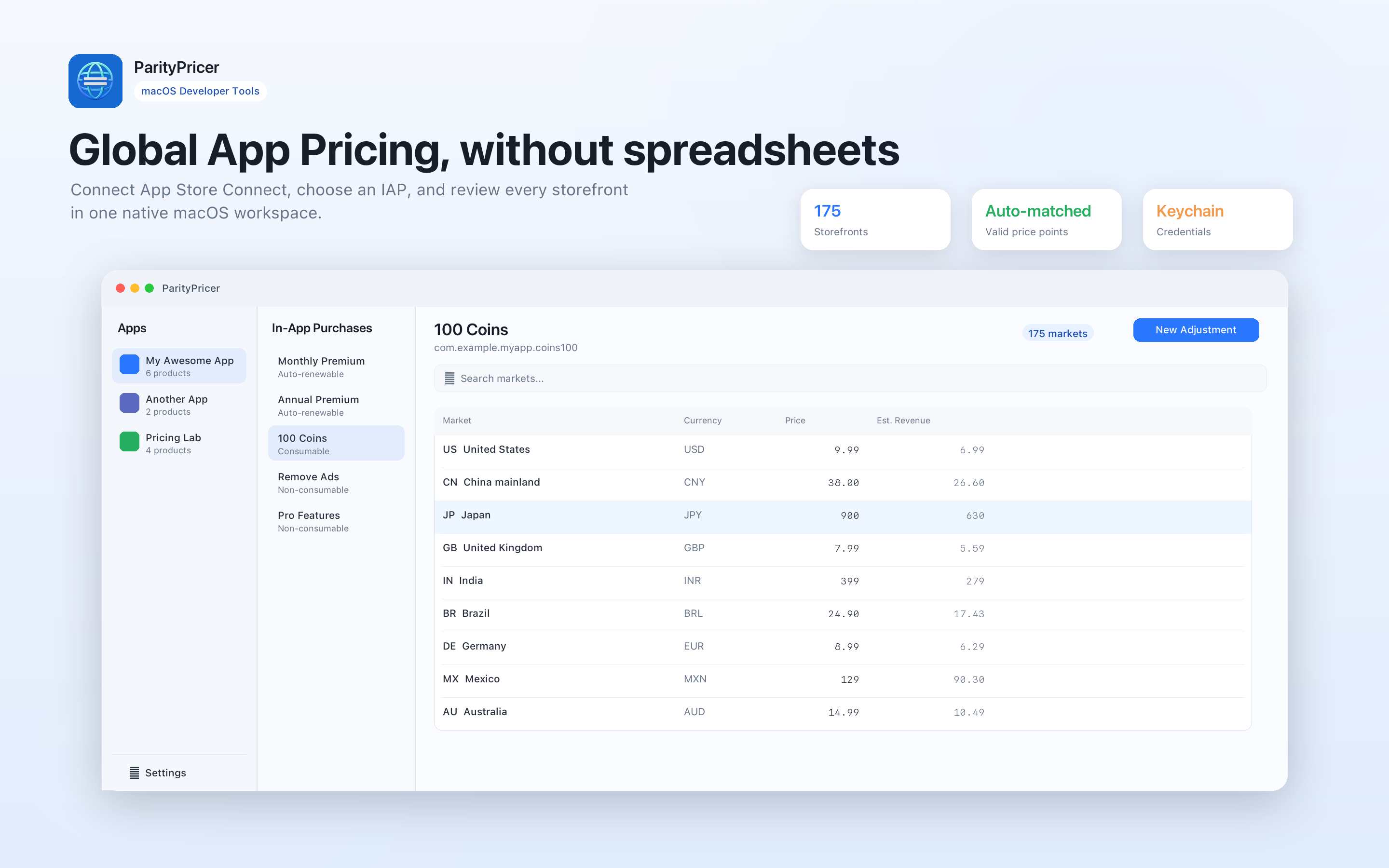Image resolution: width=1389 pixels, height=868 pixels.
Task: Click the search markets field icon
Action: [x=449, y=379]
